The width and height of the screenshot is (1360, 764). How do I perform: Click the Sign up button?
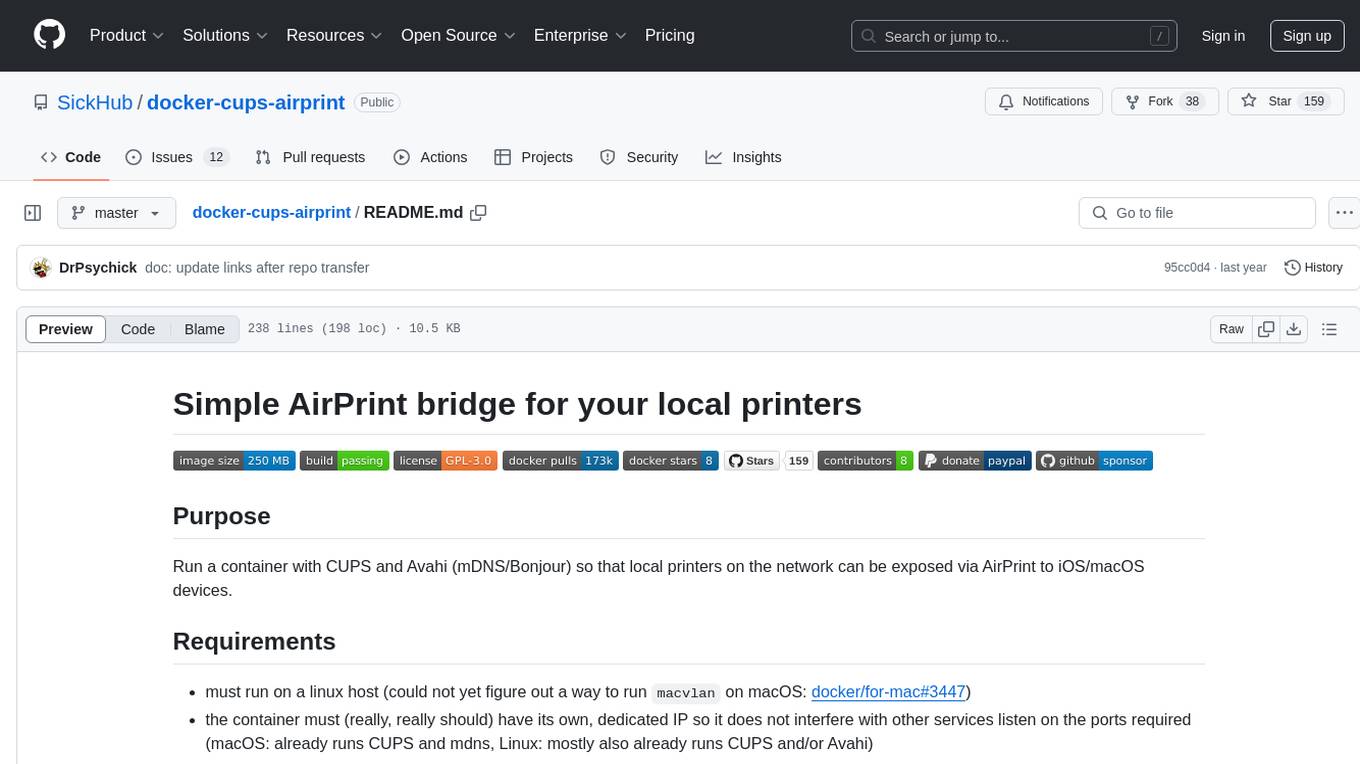pos(1307,36)
